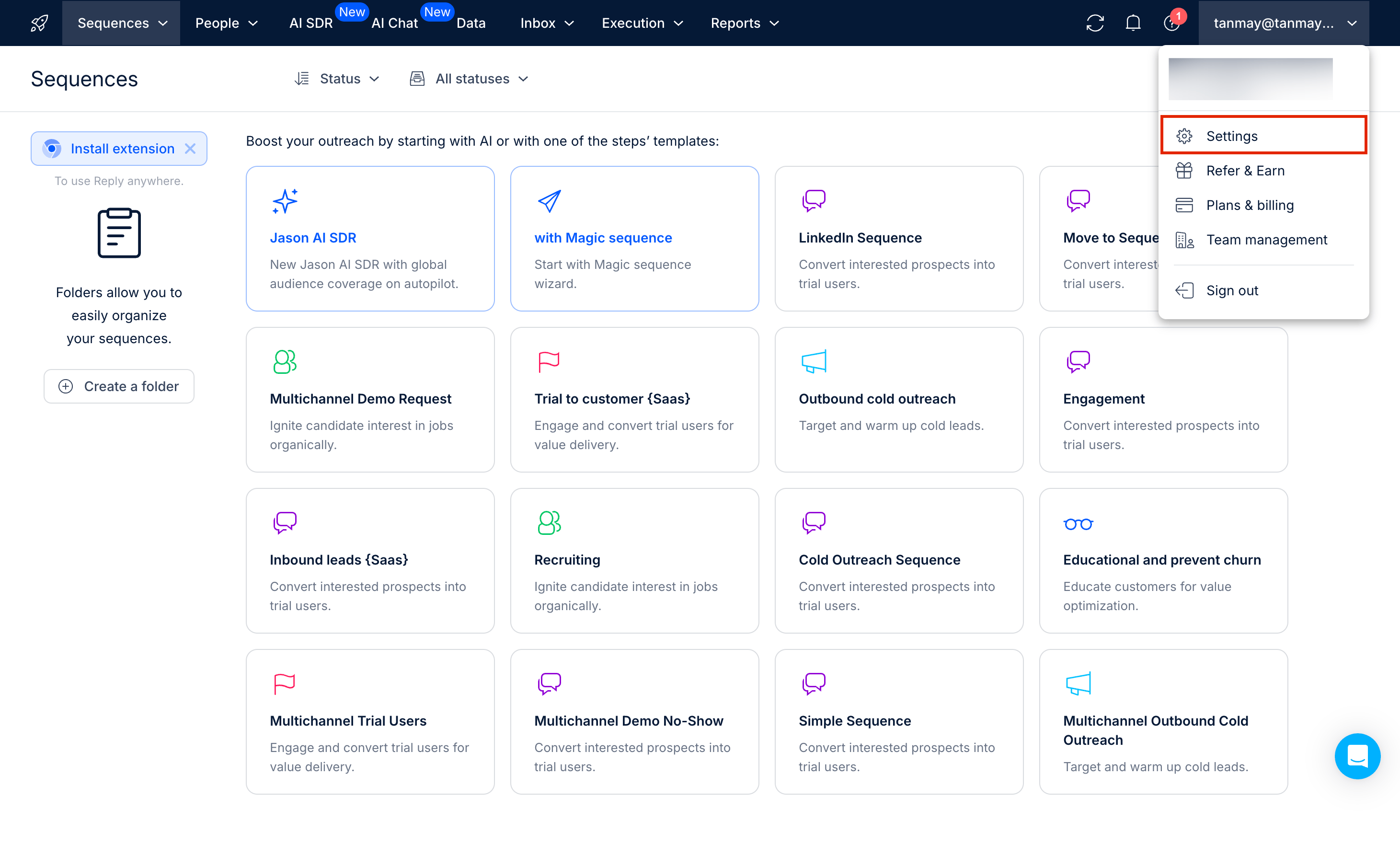Open the chat support bubble
The image size is (1400, 856).
click(1357, 756)
